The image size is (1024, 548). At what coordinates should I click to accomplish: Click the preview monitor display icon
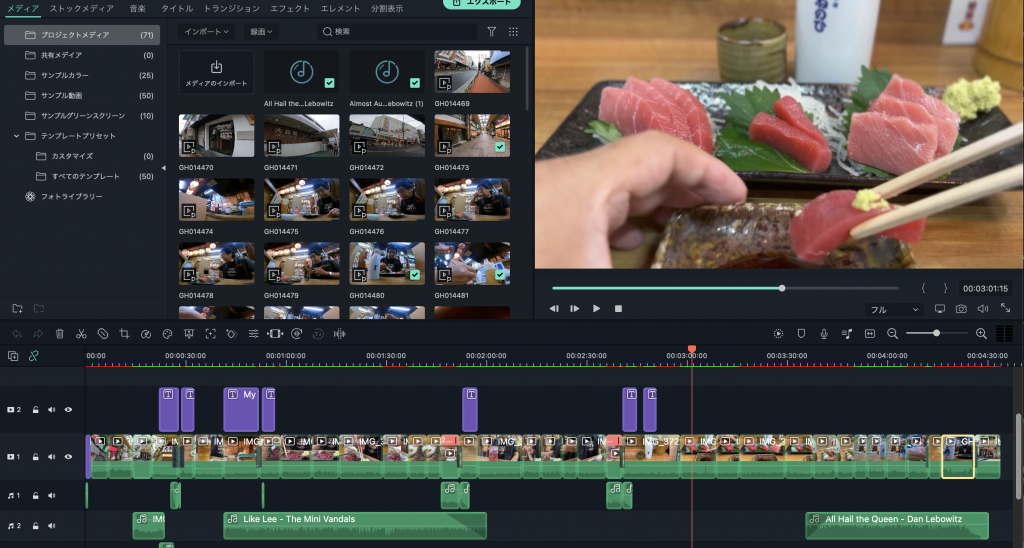[940, 309]
